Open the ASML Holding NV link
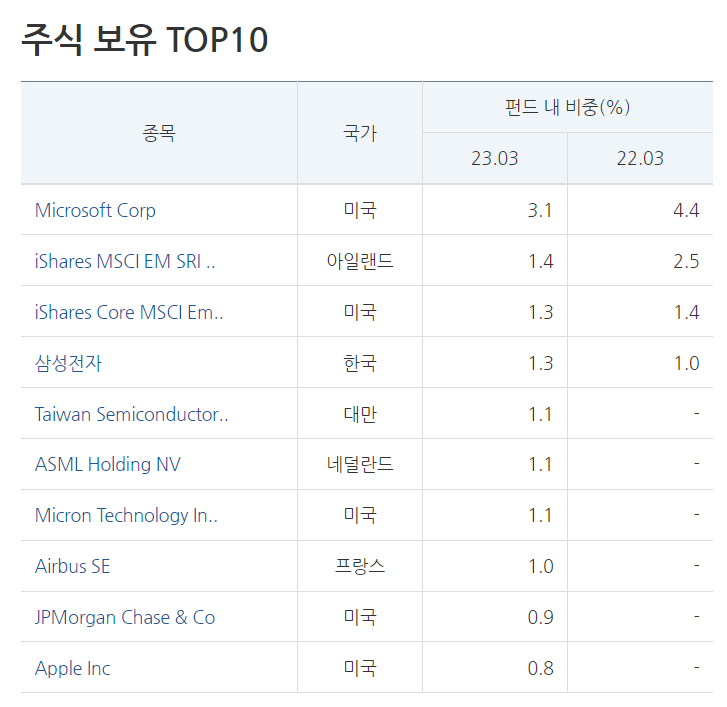The width and height of the screenshot is (727, 707). click(108, 465)
